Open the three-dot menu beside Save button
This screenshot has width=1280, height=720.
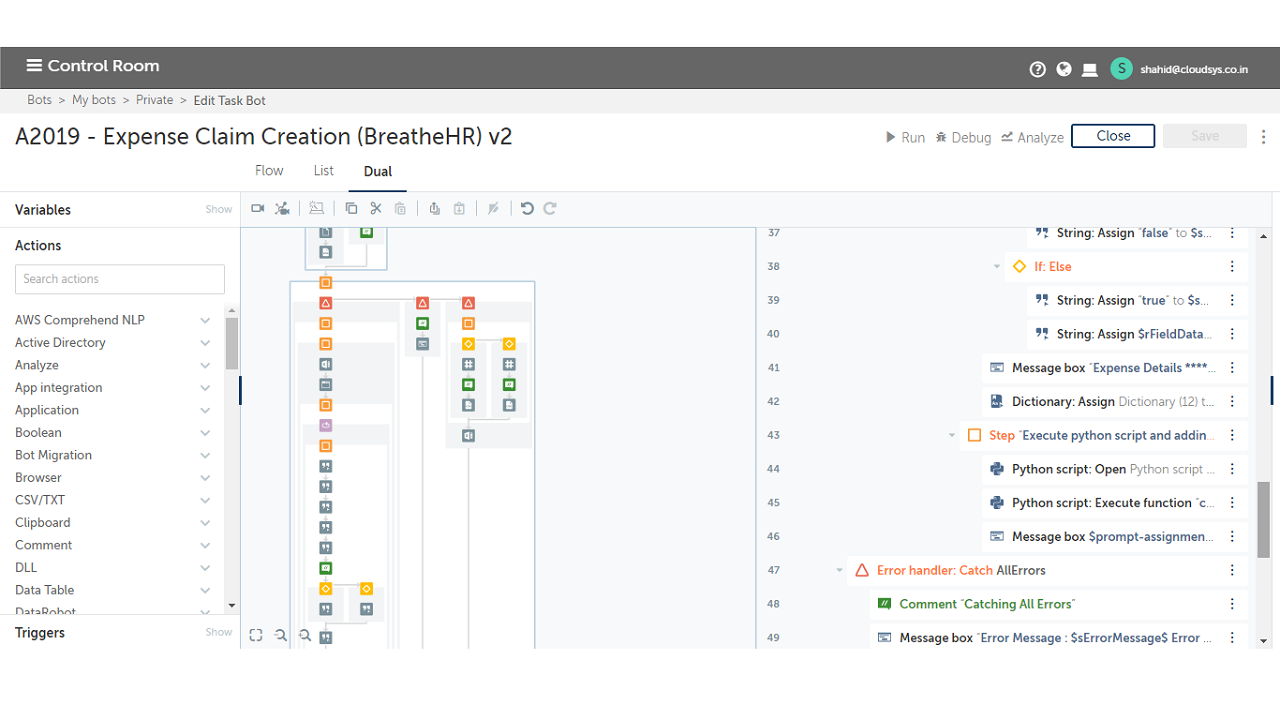click(x=1264, y=137)
